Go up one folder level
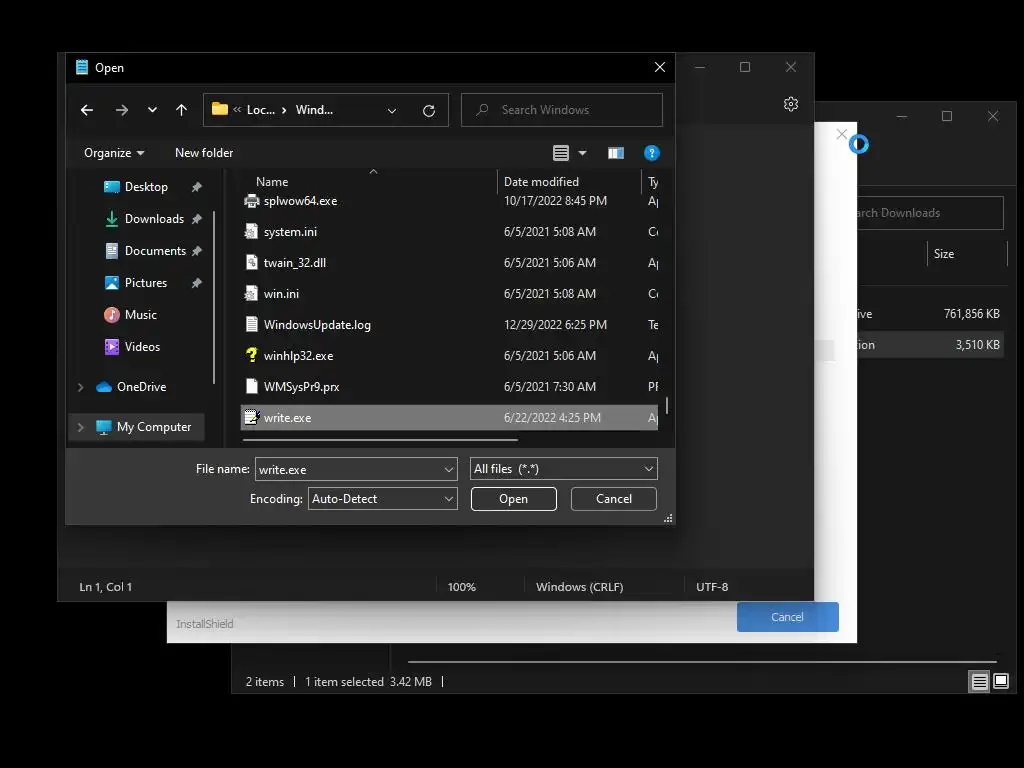The height and width of the screenshot is (768, 1024). (182, 110)
